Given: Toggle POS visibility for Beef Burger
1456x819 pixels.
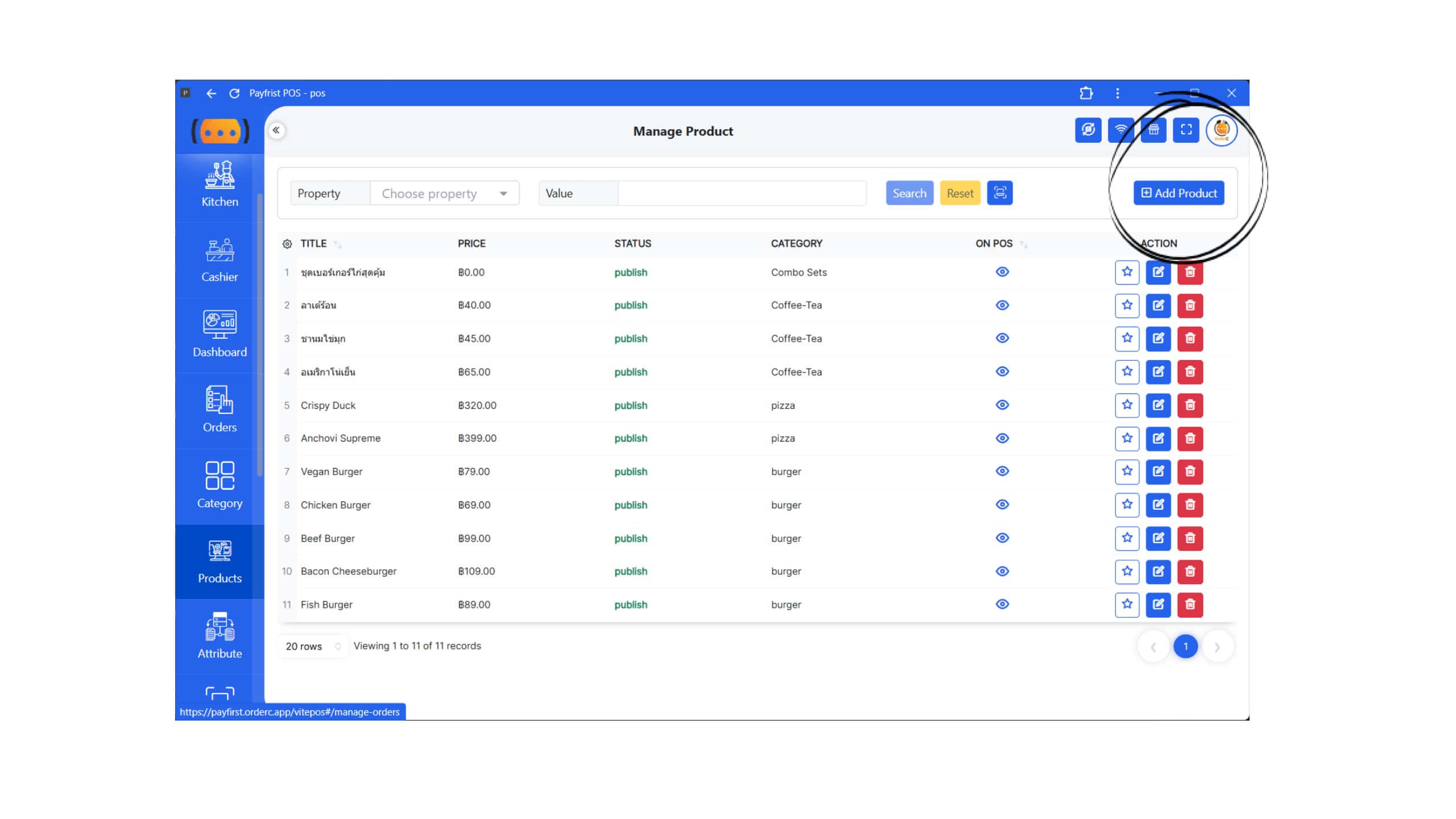Looking at the screenshot, I should tap(1002, 538).
